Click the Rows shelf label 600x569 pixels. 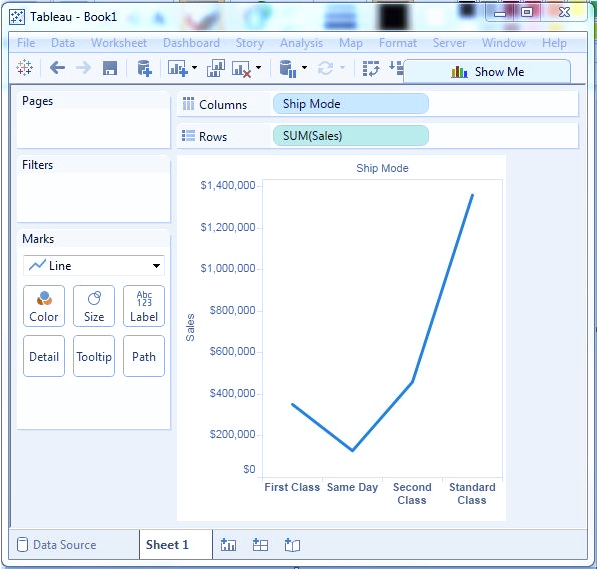[213, 137]
